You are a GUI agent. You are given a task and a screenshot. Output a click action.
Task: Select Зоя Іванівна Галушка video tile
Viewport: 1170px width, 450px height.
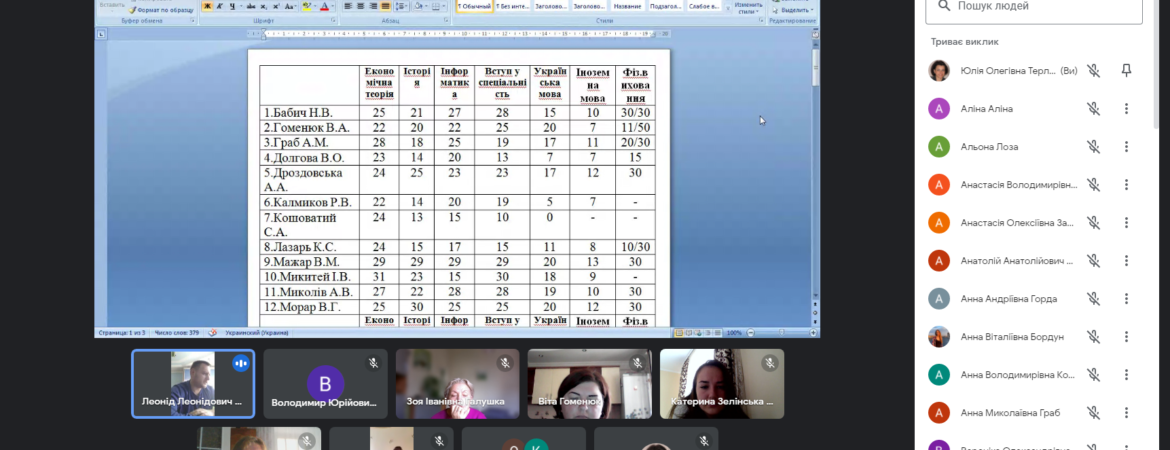pos(457,384)
